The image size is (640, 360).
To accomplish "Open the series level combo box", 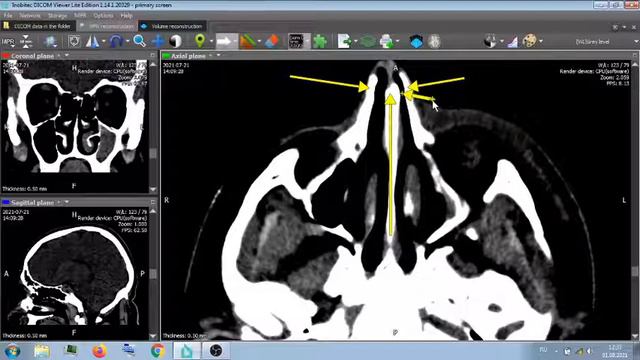I will [x=606, y=42].
